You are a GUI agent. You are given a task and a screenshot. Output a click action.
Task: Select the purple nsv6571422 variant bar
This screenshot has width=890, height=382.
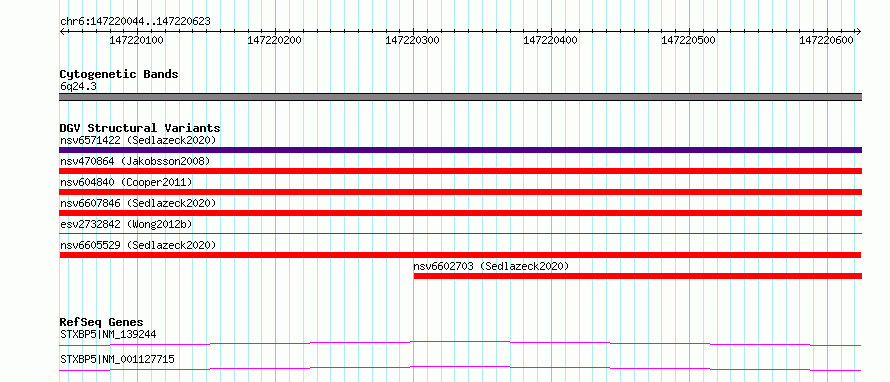(x=460, y=150)
